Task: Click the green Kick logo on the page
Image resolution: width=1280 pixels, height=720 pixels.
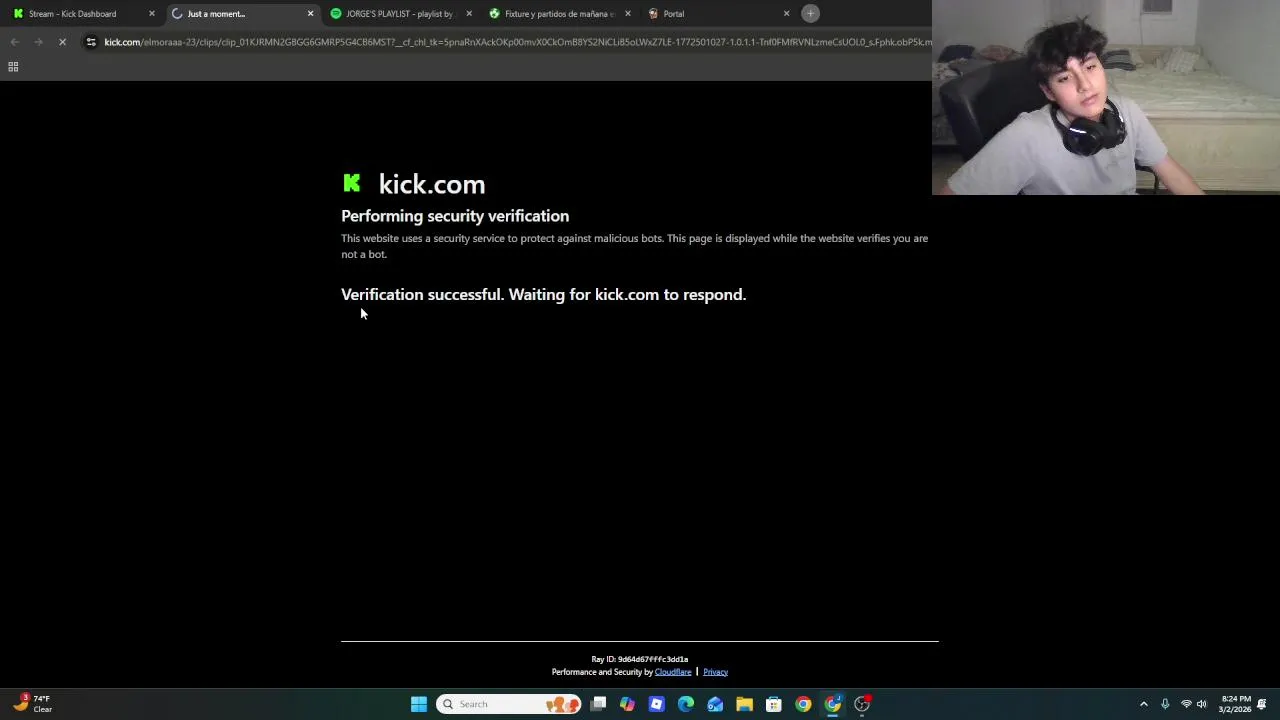Action: [352, 183]
